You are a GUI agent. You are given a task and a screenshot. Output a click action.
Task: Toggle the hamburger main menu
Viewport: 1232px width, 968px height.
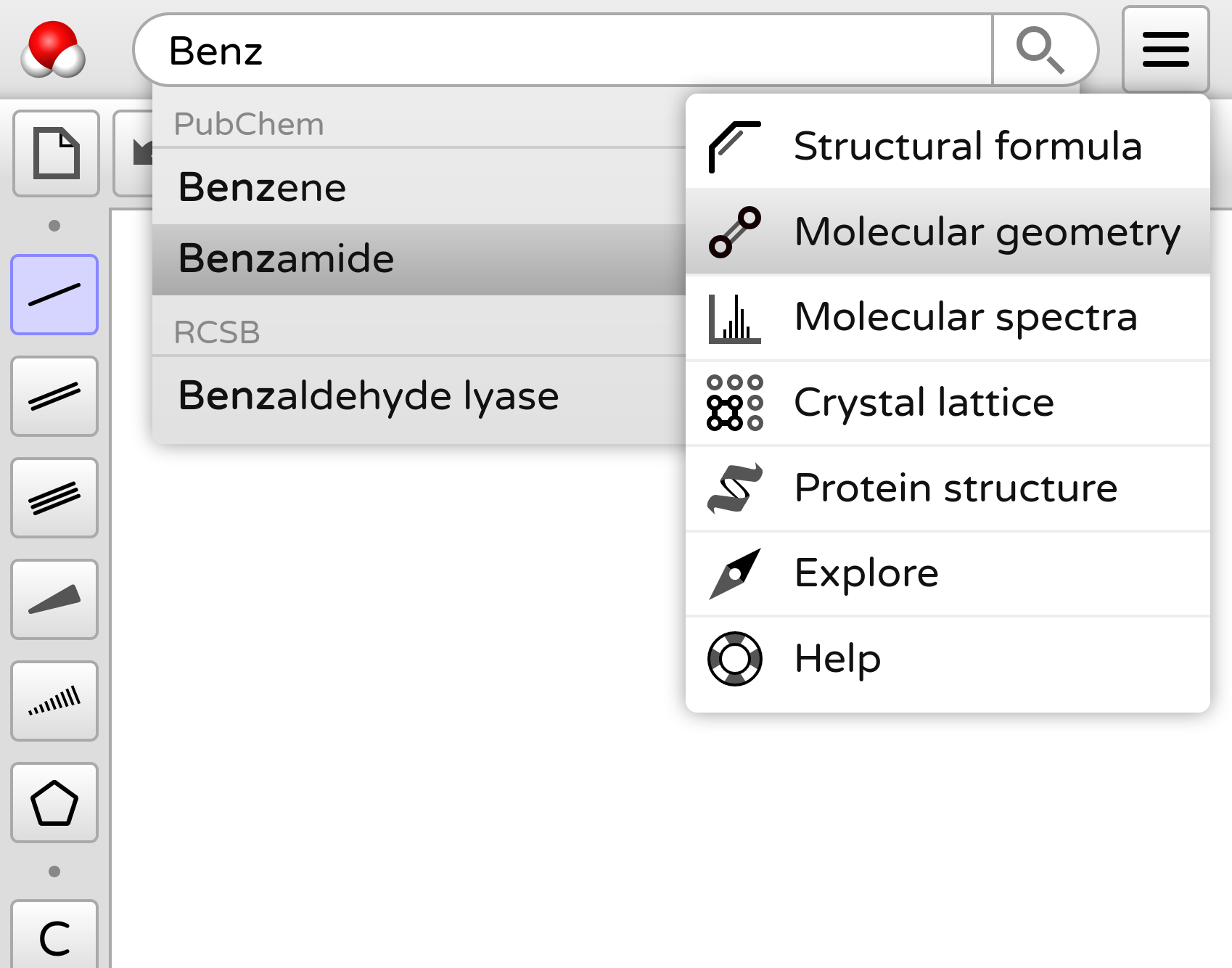1165,49
